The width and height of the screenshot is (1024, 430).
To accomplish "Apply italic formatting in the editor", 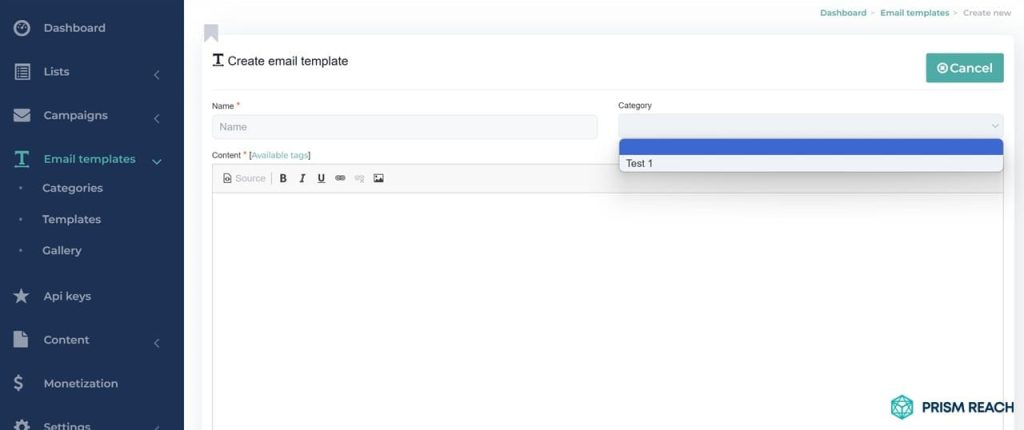I will (x=302, y=178).
